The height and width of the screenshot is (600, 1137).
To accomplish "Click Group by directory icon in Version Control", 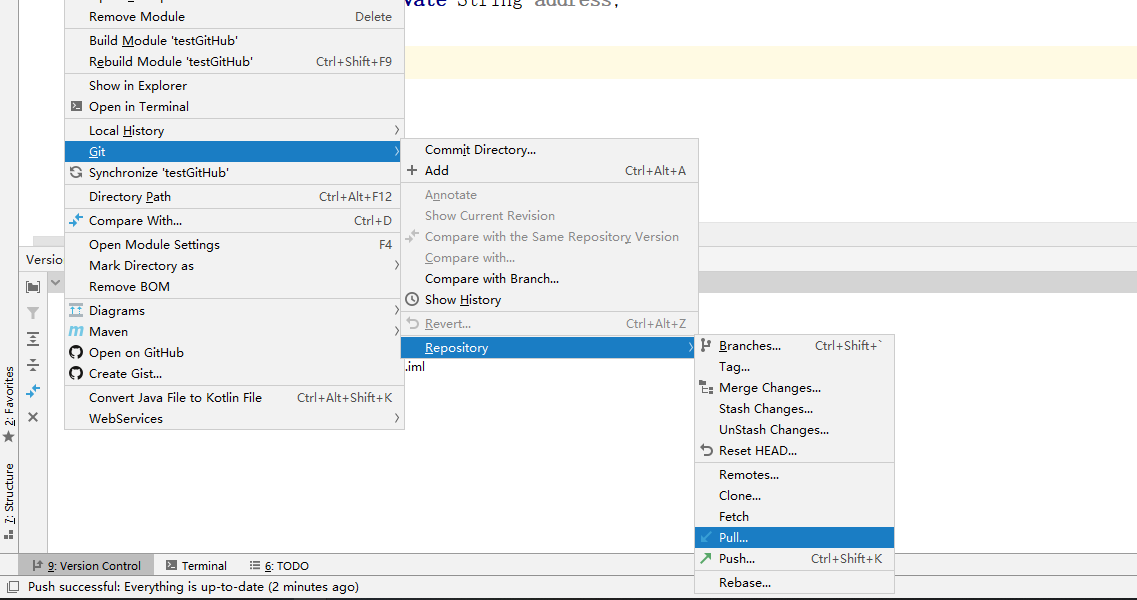I will (33, 287).
